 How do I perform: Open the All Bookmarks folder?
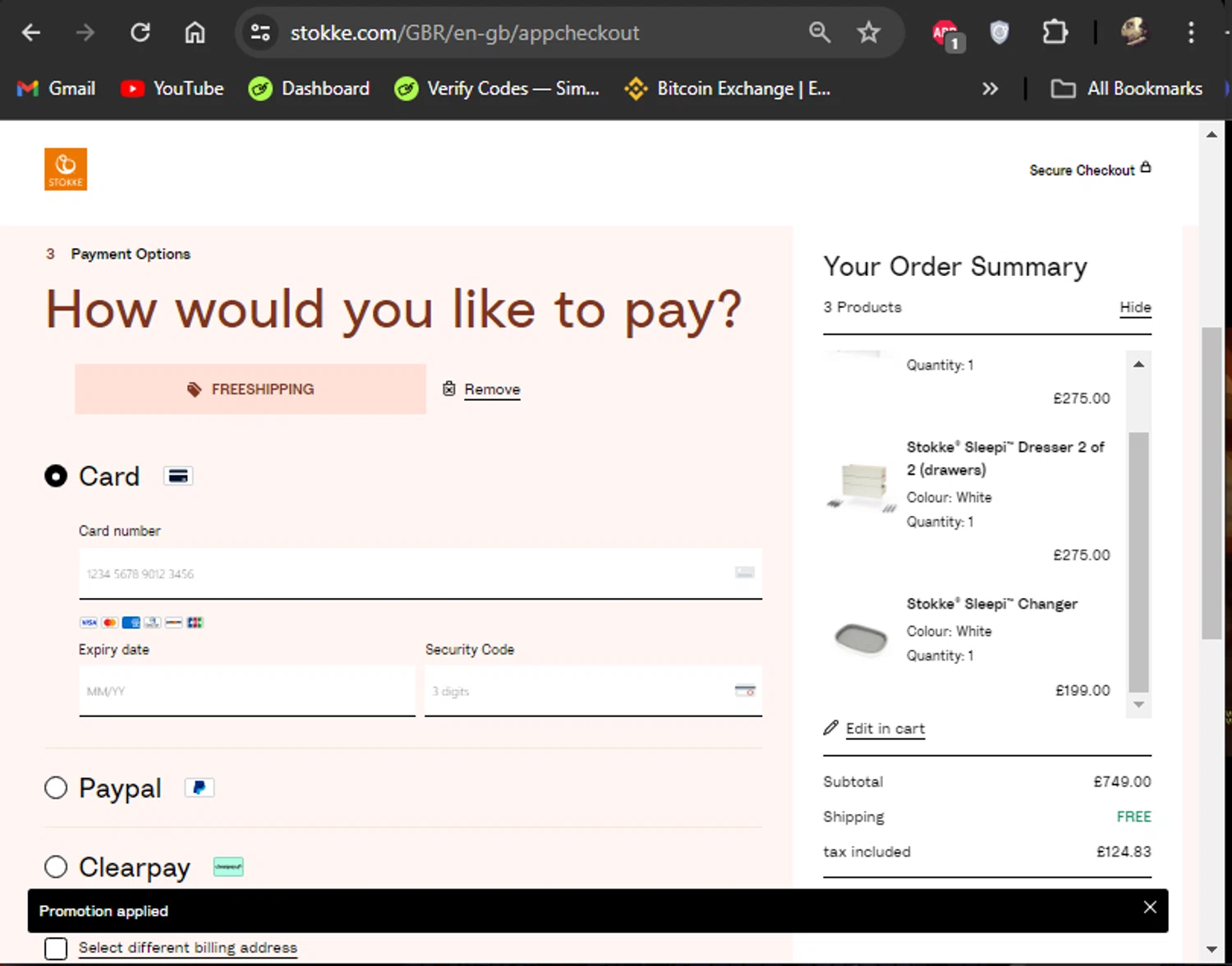point(1127,89)
